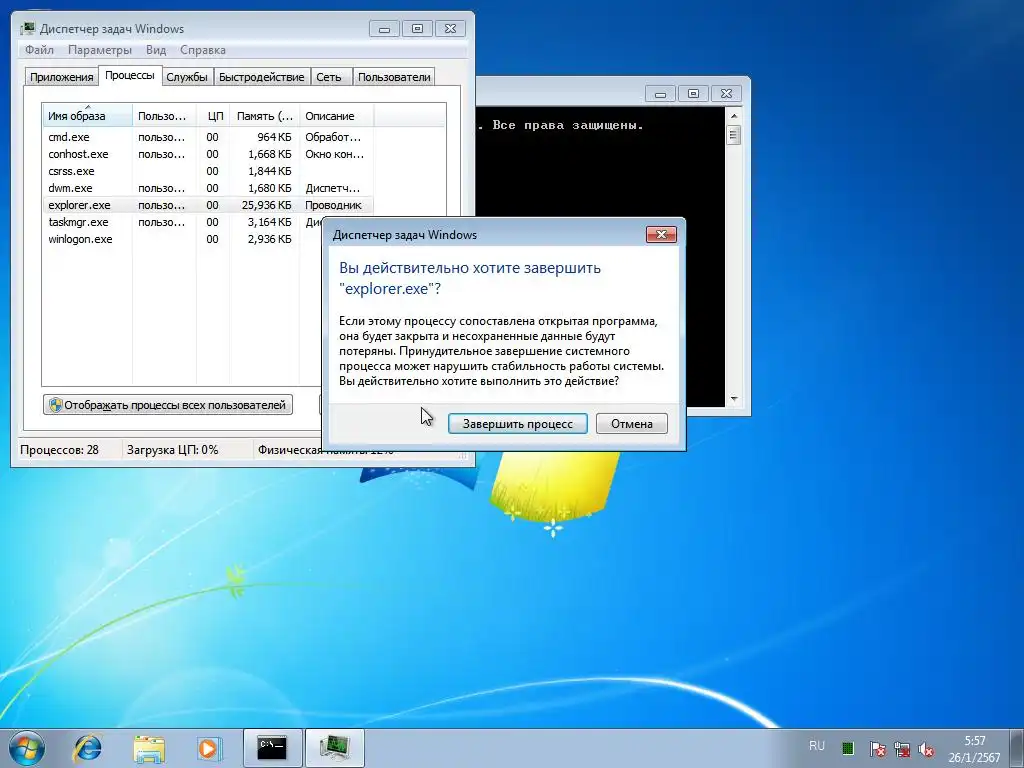1024x768 pixels.
Task: Select the csrss.exe process row
Action: pos(208,171)
